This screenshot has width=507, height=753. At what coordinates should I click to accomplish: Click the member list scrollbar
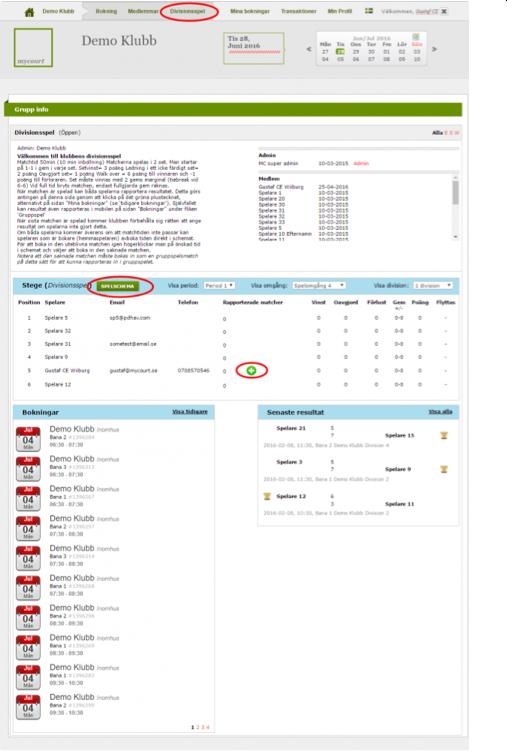point(455,207)
